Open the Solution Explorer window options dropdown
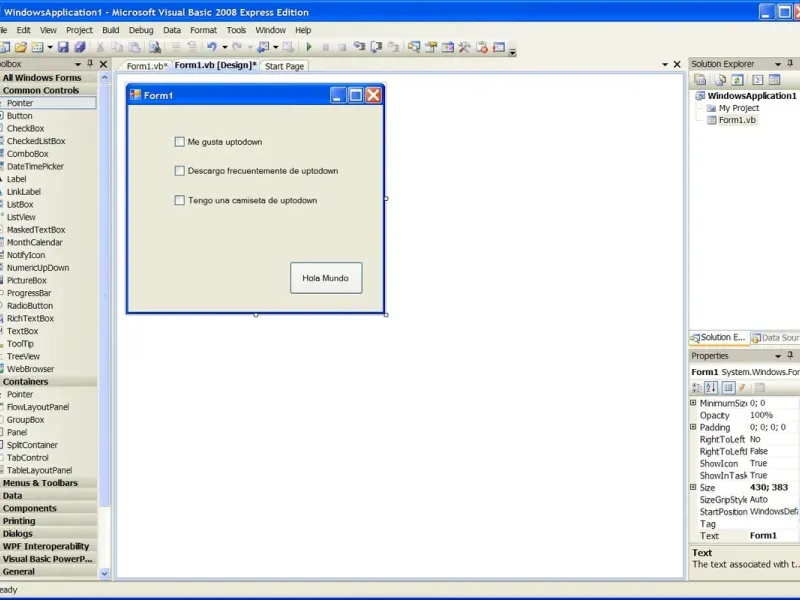 (778, 64)
